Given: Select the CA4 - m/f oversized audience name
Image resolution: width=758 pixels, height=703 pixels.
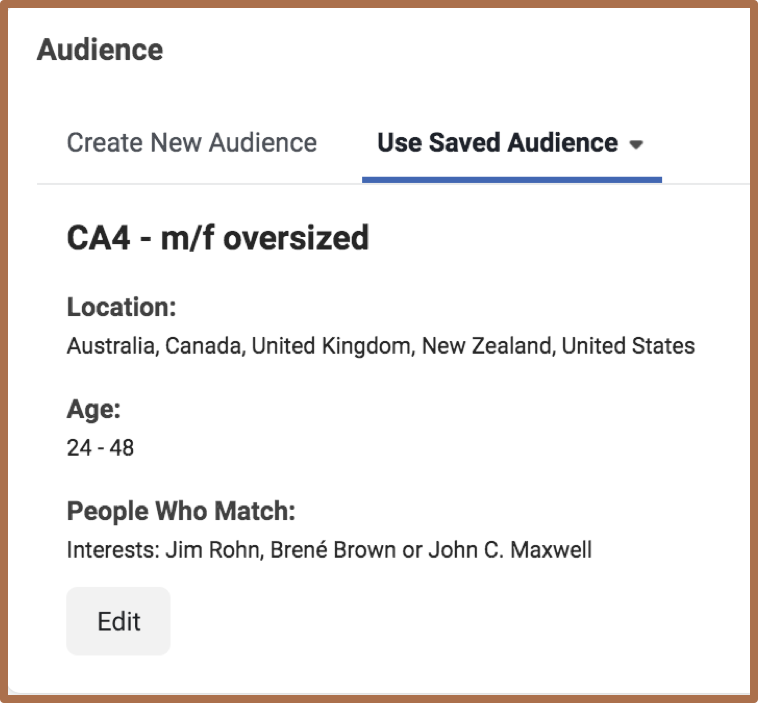Looking at the screenshot, I should point(218,238).
